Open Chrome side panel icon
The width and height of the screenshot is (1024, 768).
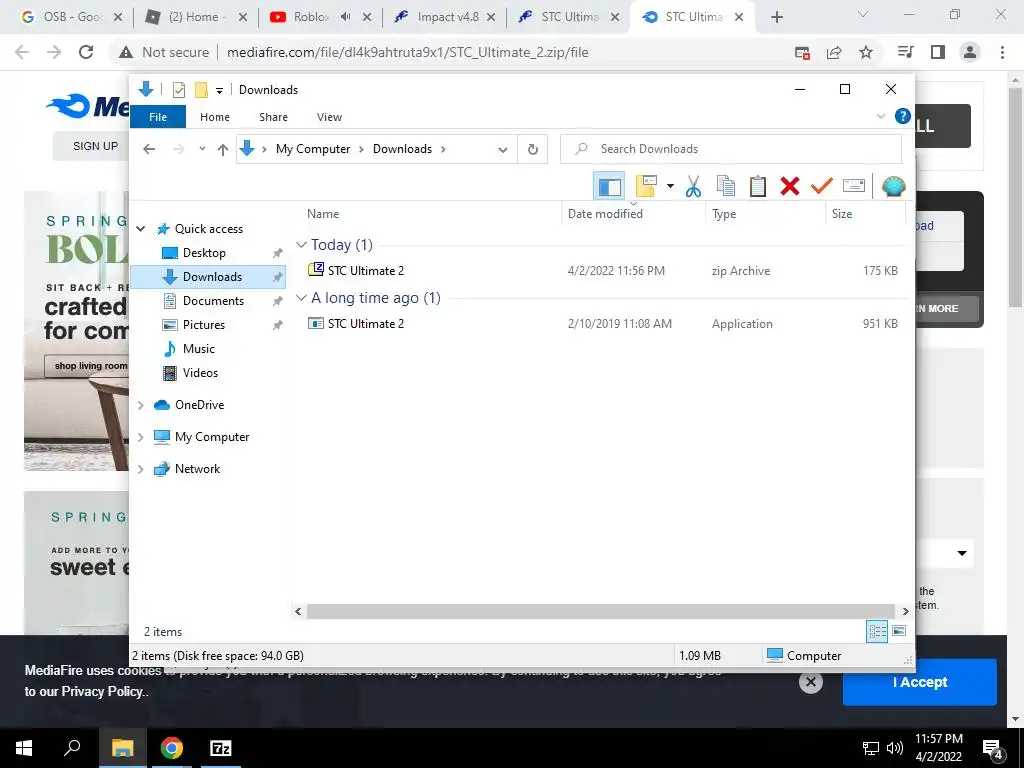point(938,52)
